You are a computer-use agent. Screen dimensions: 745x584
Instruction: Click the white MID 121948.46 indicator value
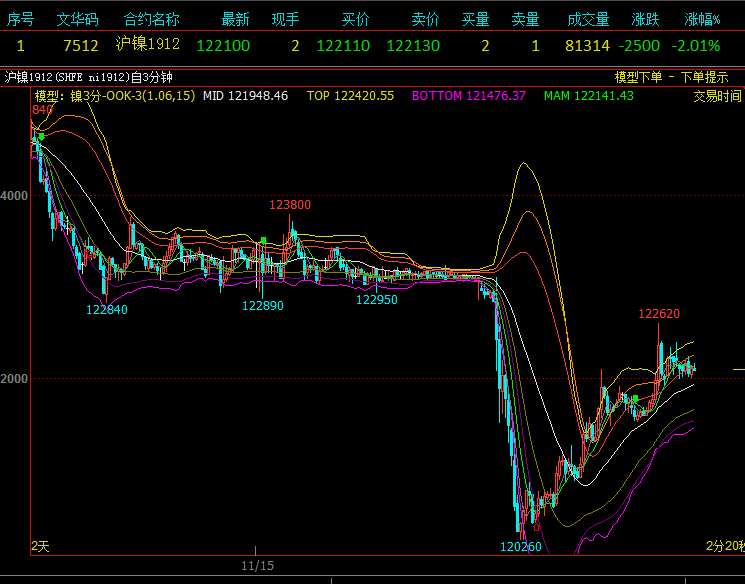click(245, 96)
